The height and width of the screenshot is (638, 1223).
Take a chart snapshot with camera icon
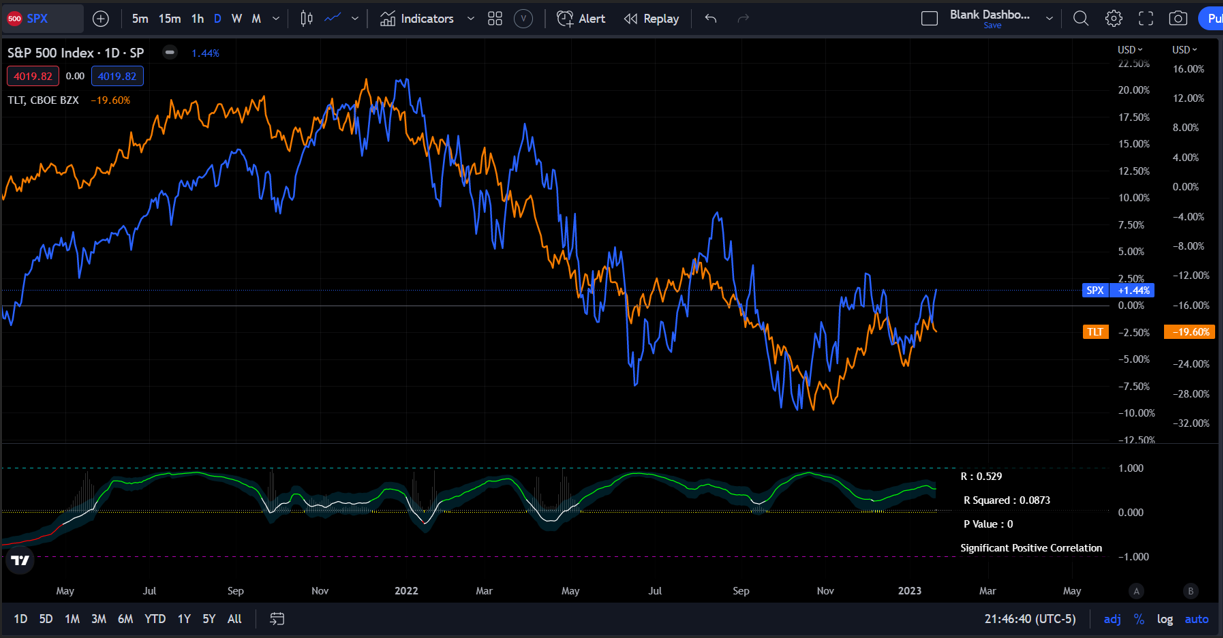click(x=1179, y=18)
